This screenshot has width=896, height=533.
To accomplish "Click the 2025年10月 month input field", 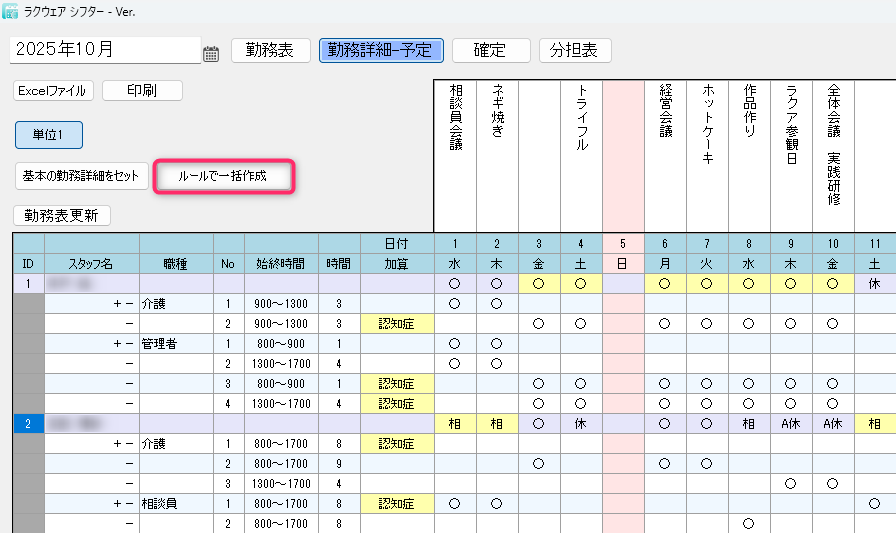I will click(x=105, y=50).
